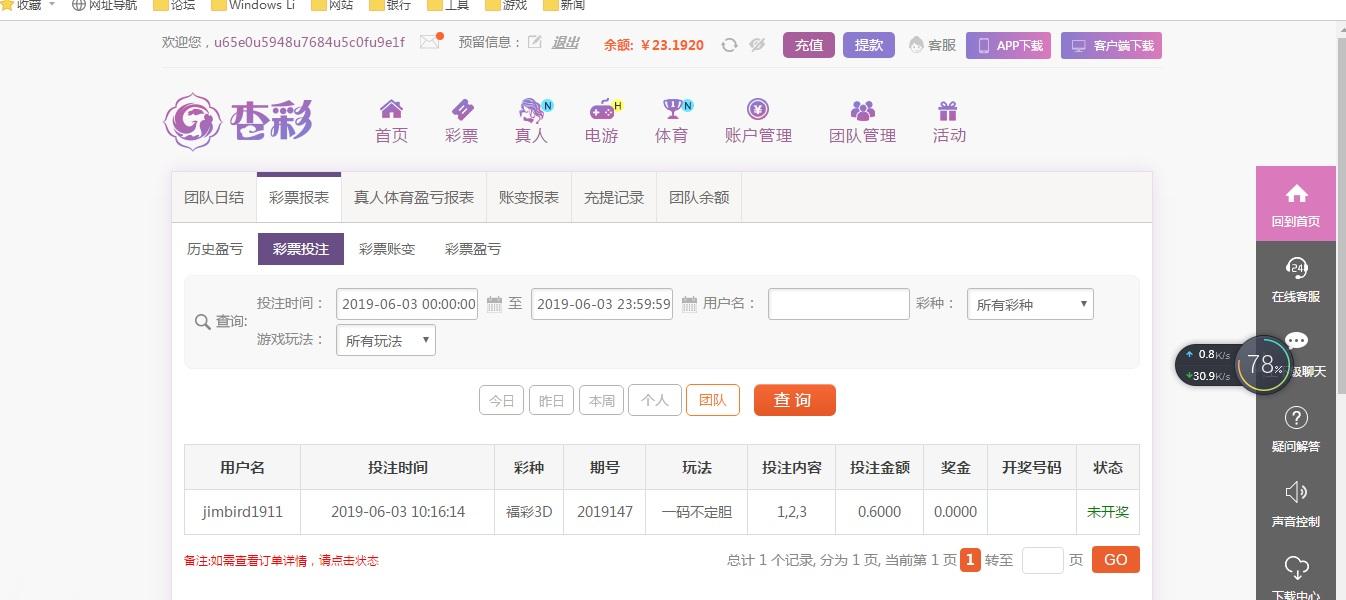Open the 团队余额 tab
Screen dimensions: 1346x600
[699, 197]
